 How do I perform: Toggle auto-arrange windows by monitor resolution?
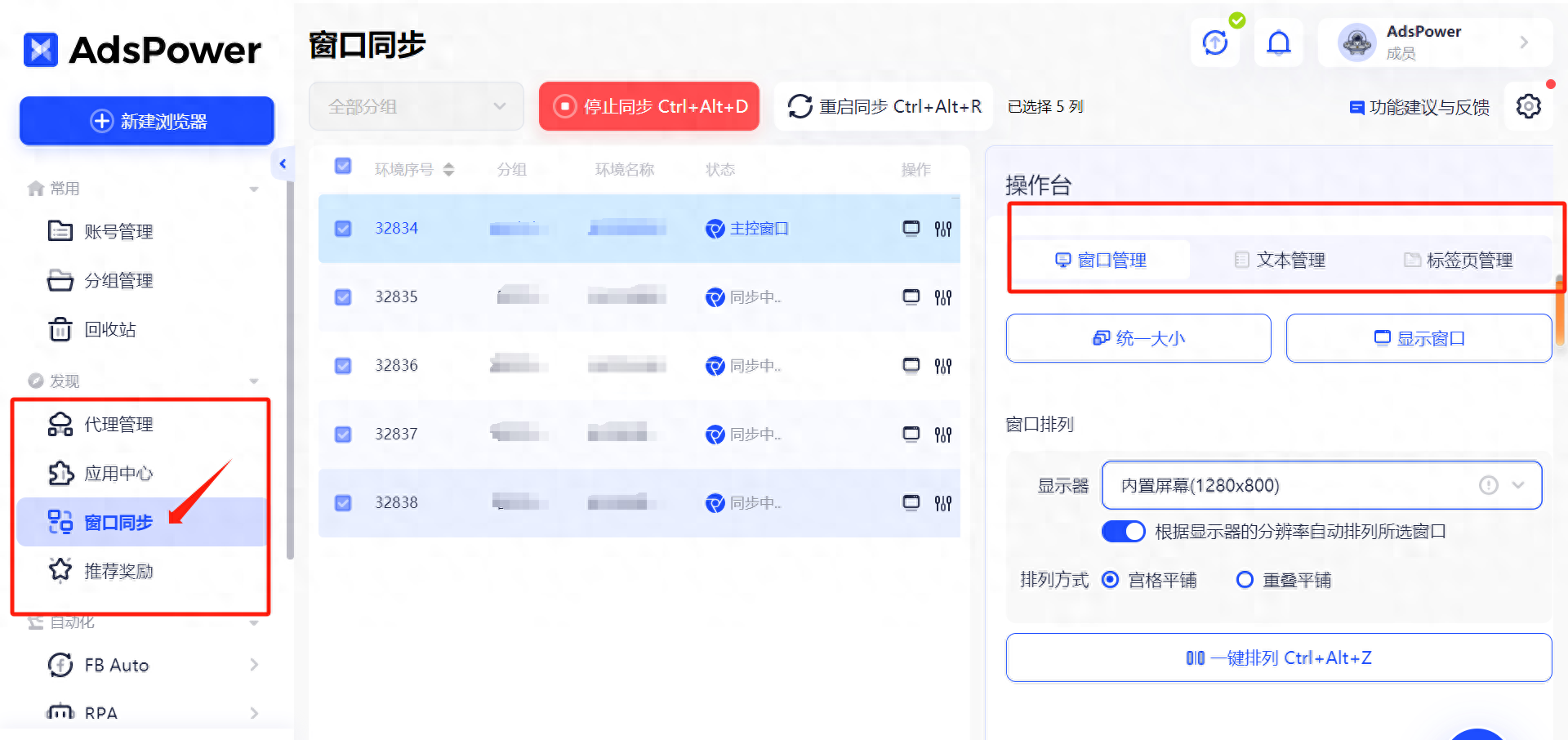coord(1123,531)
